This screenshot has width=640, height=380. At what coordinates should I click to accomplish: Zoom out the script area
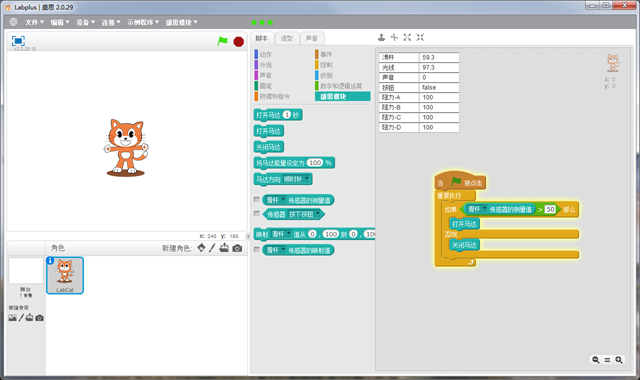point(596,360)
